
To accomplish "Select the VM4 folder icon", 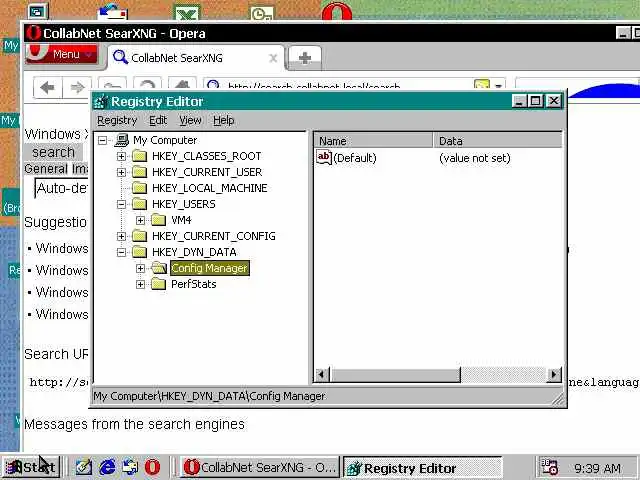I will tap(158, 220).
